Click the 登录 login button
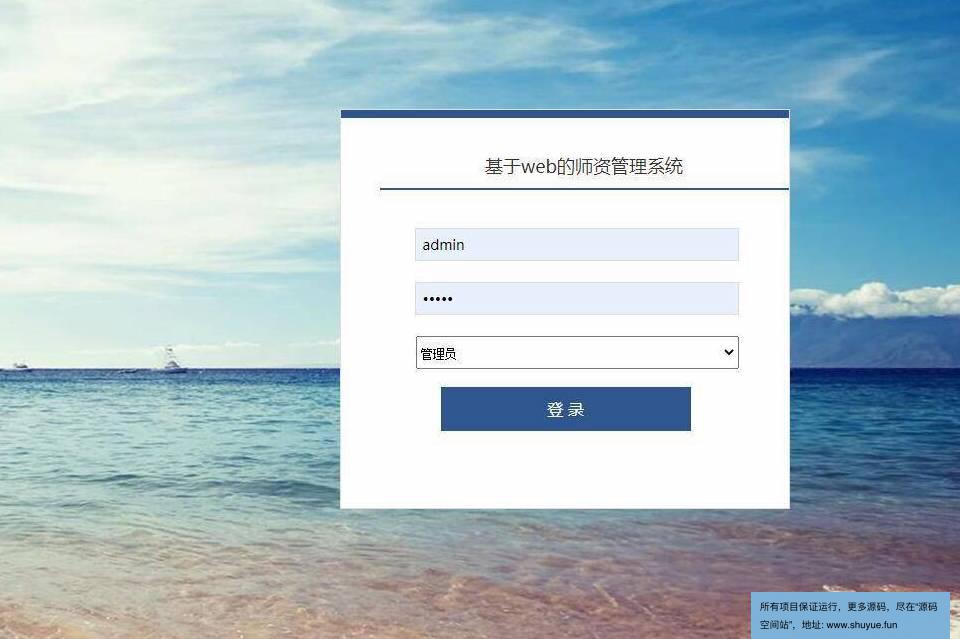This screenshot has height=639, width=960. click(566, 409)
